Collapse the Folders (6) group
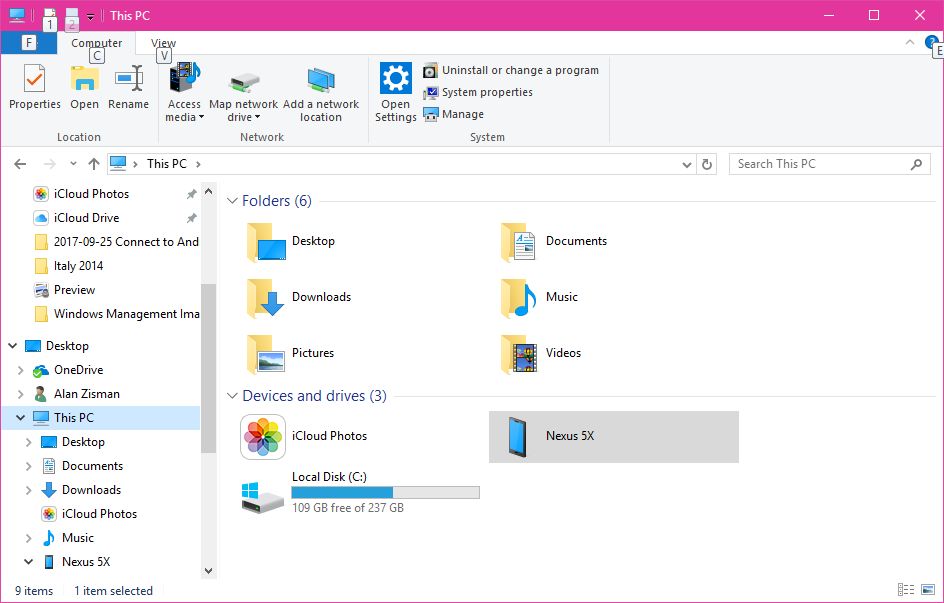 pos(232,201)
